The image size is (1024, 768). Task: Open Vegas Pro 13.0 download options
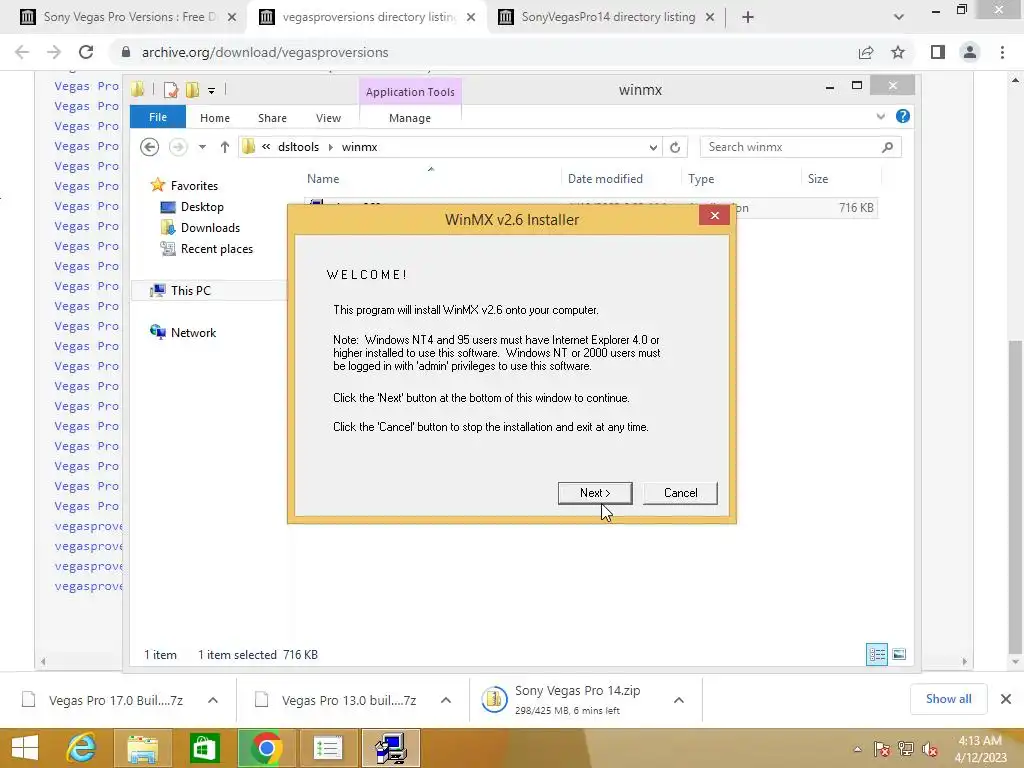point(446,700)
